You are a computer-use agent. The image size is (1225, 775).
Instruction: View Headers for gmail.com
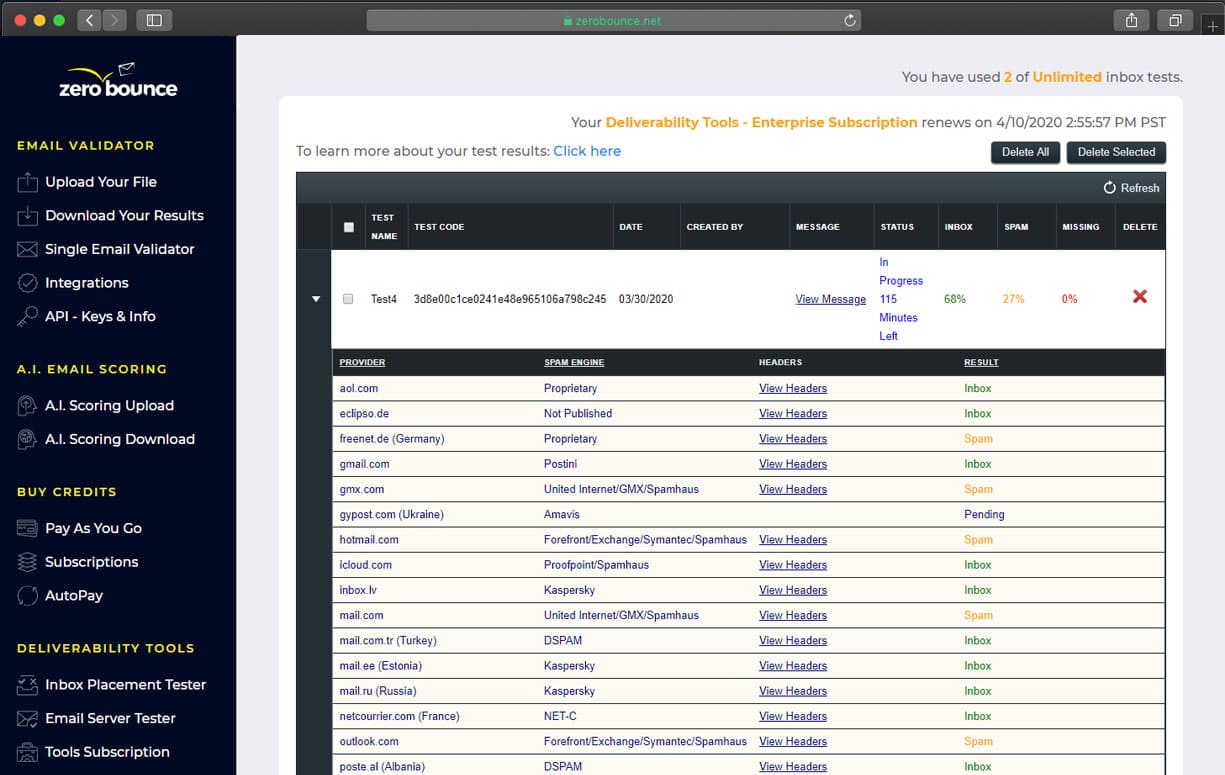pos(793,464)
